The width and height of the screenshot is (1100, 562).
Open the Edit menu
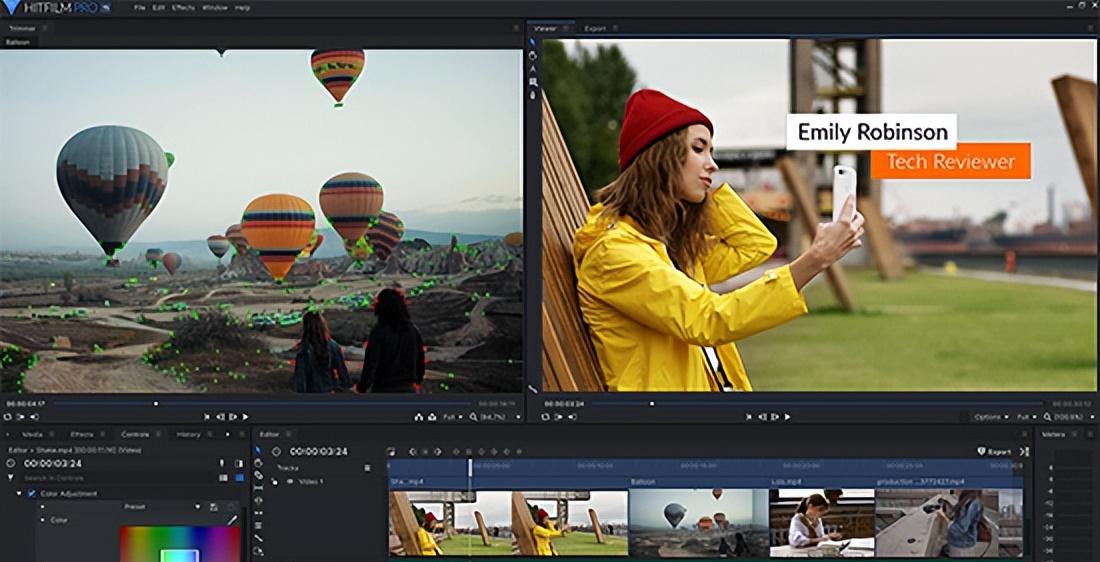[x=159, y=7]
